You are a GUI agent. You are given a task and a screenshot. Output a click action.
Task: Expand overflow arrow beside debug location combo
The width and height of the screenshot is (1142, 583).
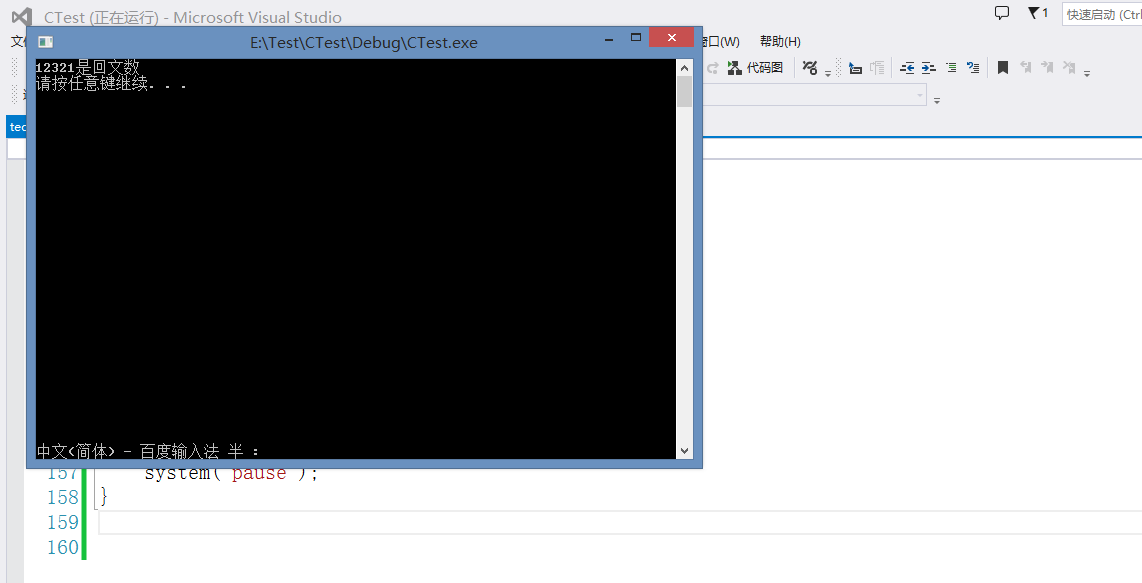(937, 101)
